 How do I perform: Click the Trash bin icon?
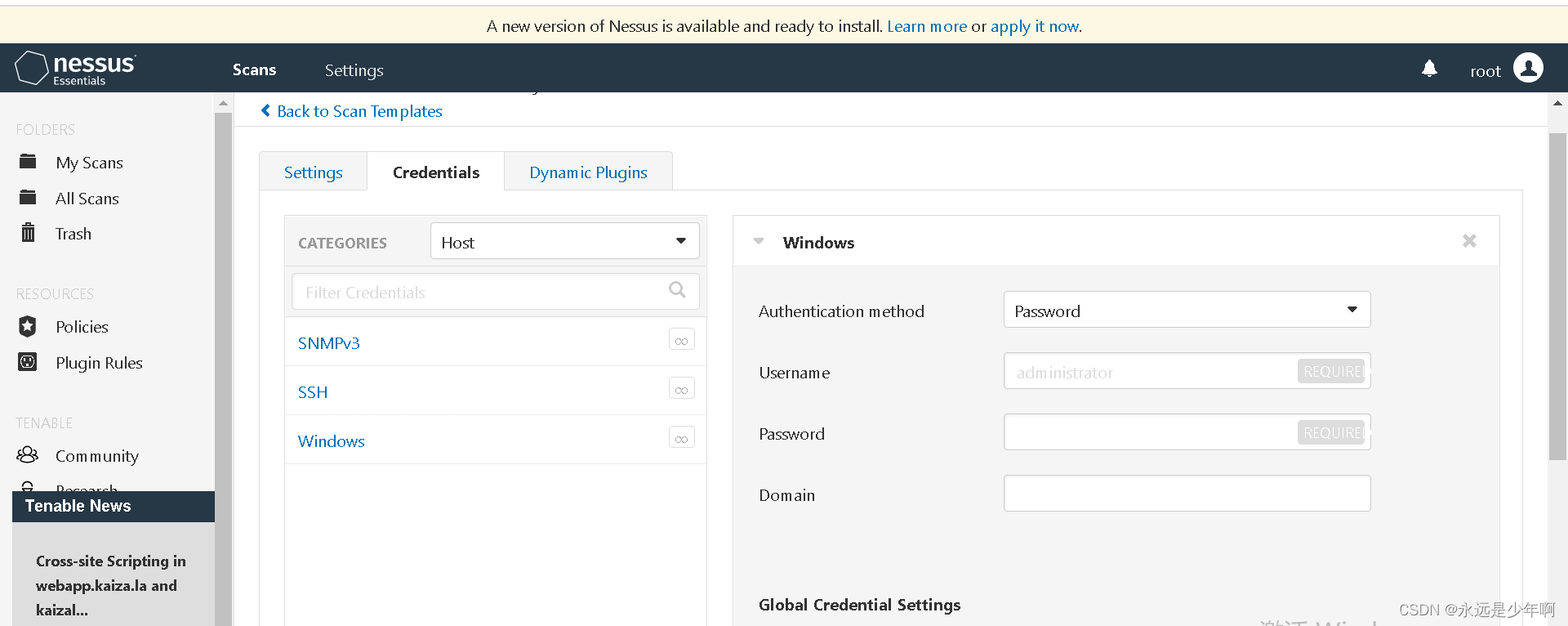tap(28, 233)
